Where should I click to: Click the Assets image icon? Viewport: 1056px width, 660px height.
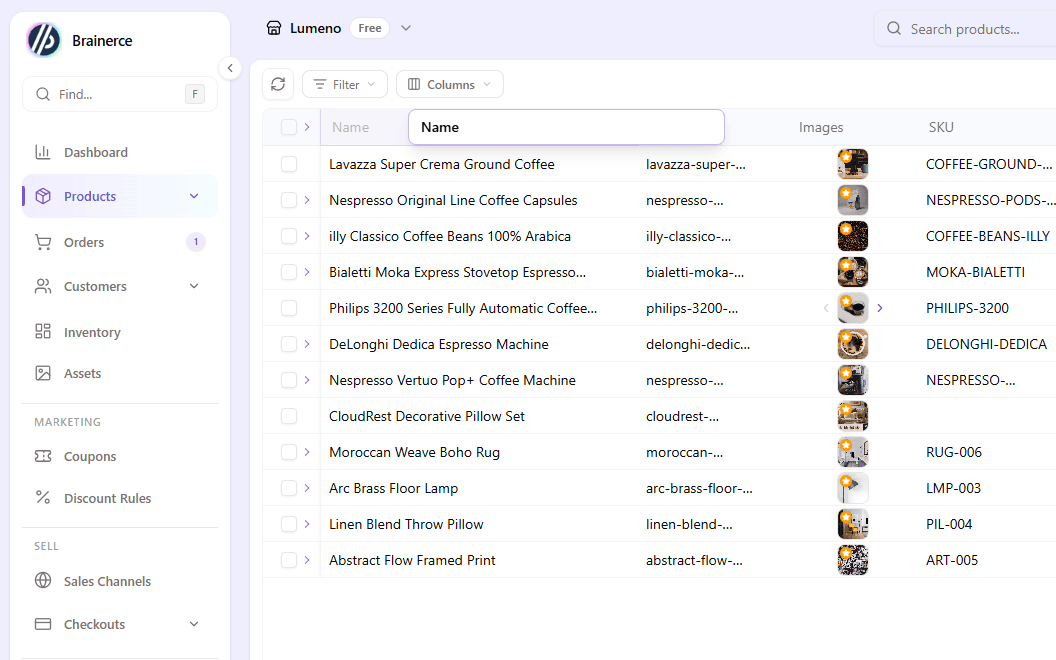(x=43, y=373)
